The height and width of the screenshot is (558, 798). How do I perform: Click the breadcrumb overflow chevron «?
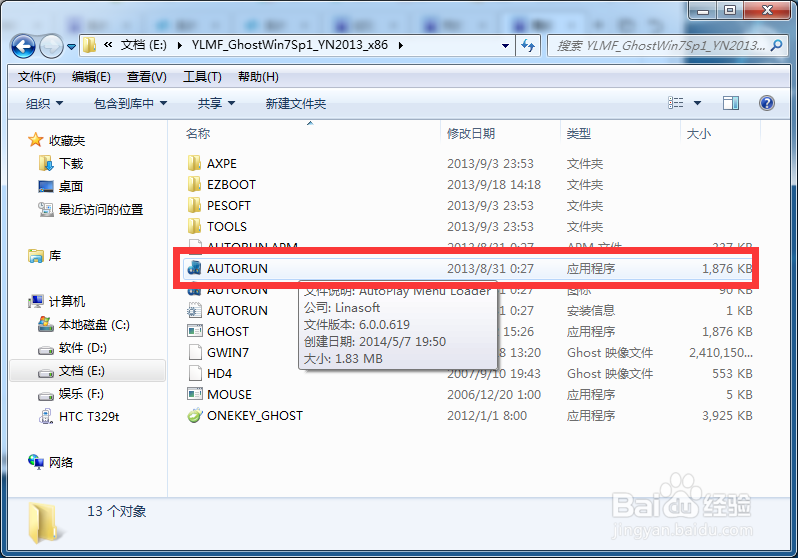click(108, 45)
